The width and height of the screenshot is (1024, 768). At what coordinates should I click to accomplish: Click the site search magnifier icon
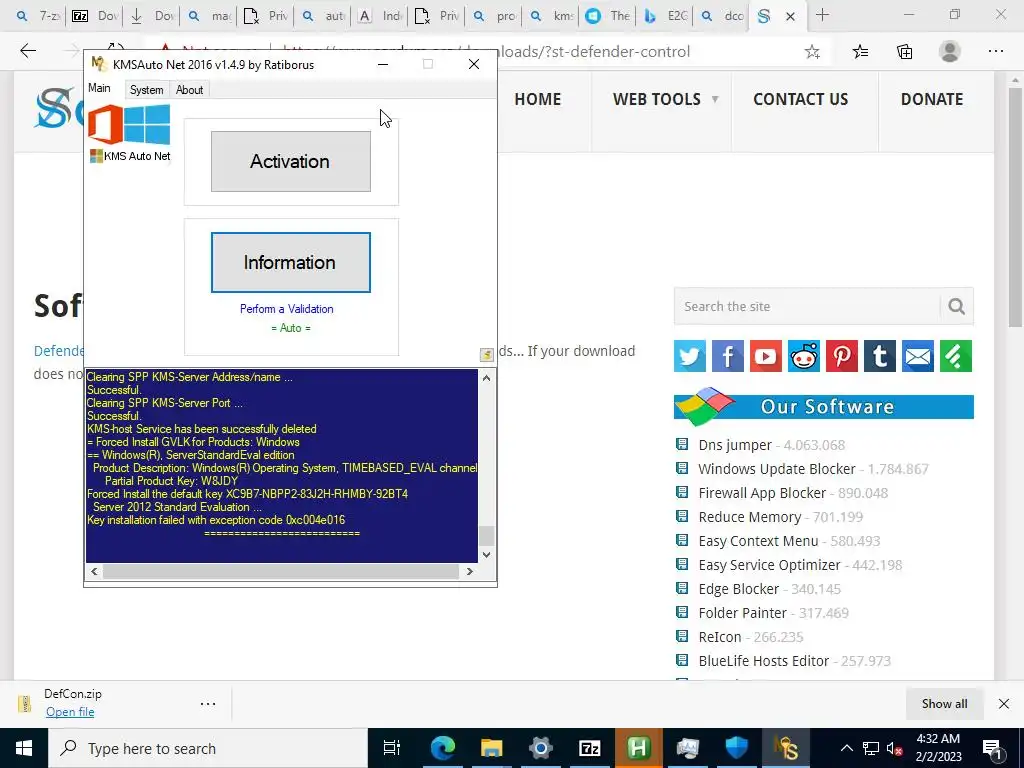[957, 306]
